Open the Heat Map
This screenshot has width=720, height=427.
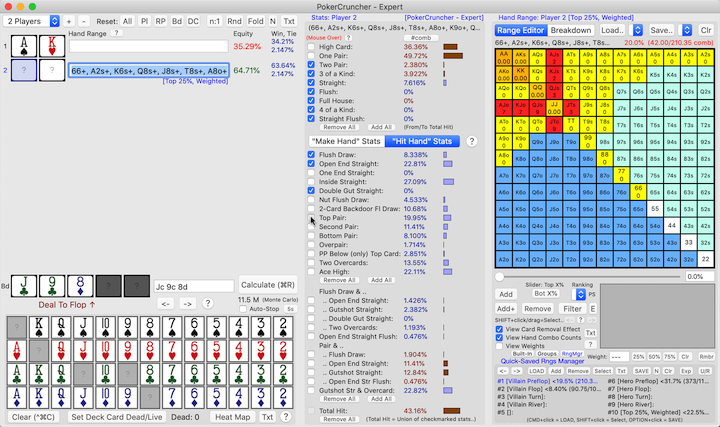click(x=232, y=417)
